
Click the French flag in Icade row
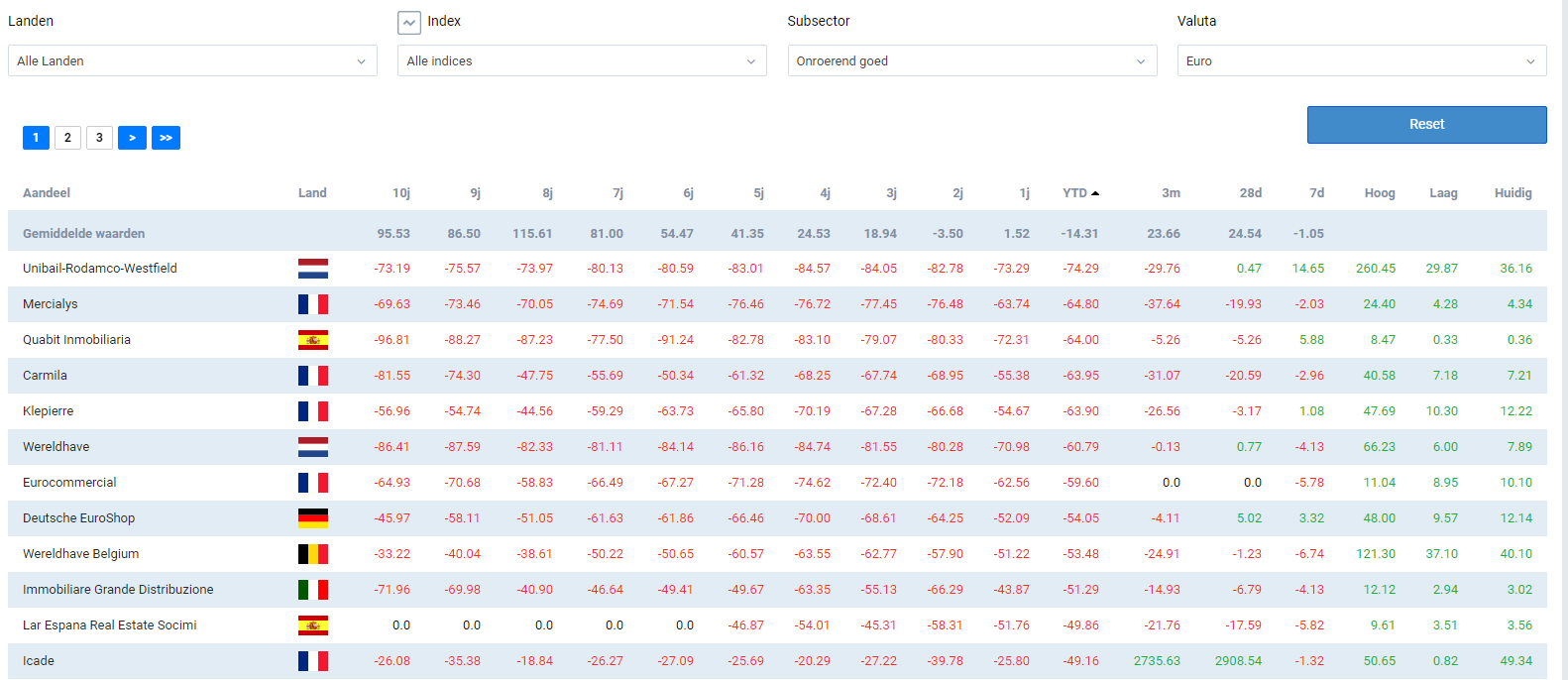tap(313, 661)
